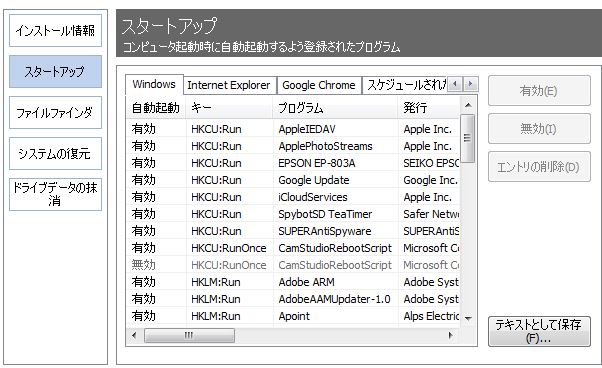This screenshot has width=602, height=368.
Task: Open the ファイルファインダ section
Action: 55,112
